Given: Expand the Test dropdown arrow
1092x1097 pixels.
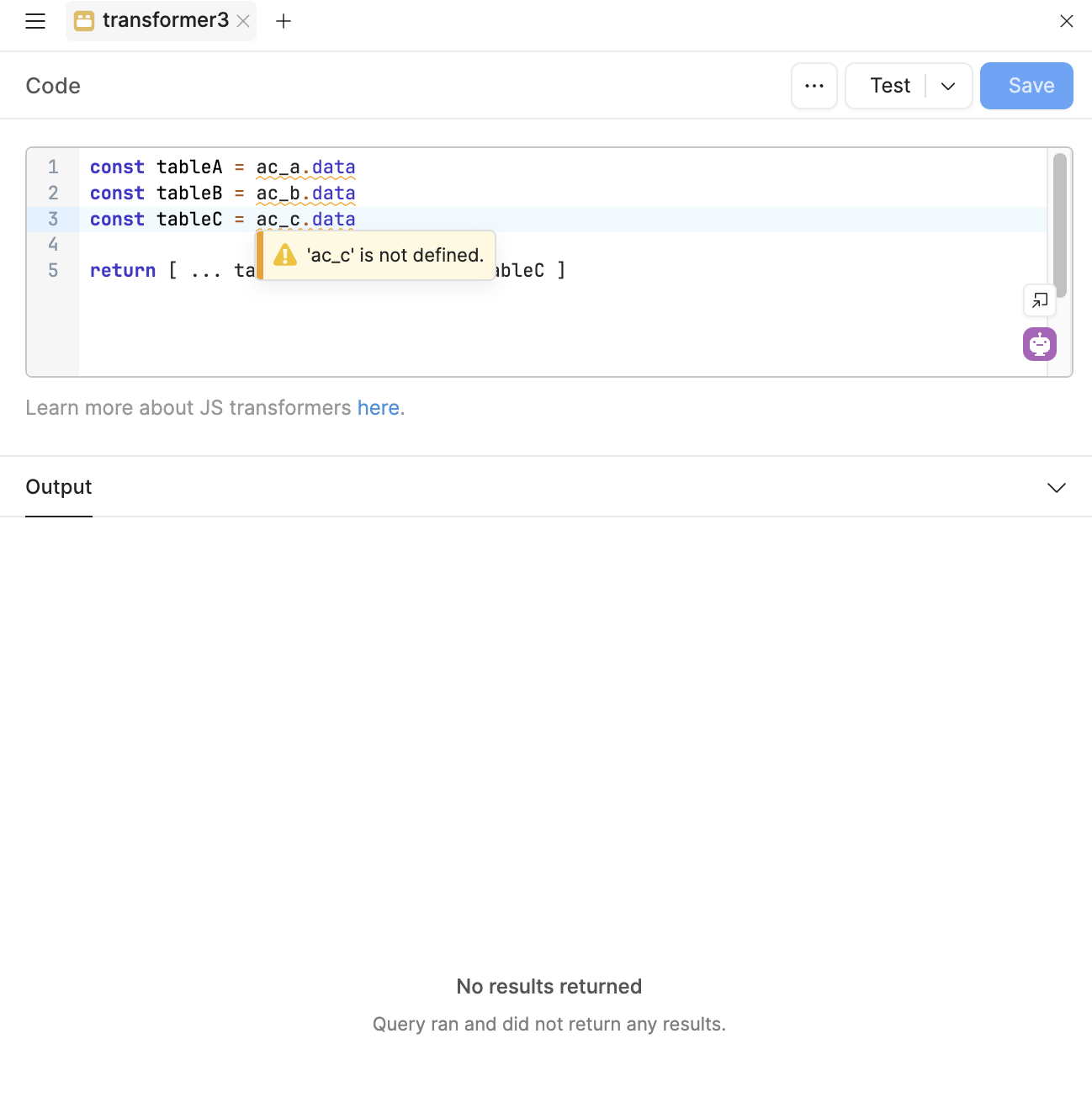Looking at the screenshot, I should (x=948, y=86).
